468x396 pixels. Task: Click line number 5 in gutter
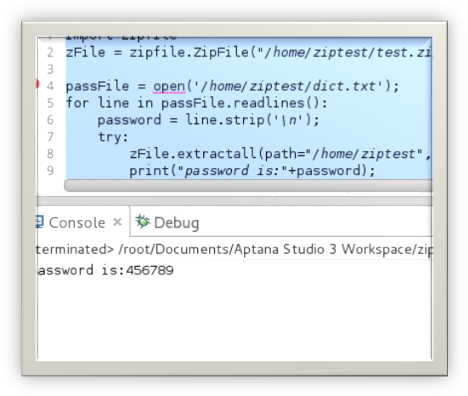[50, 103]
